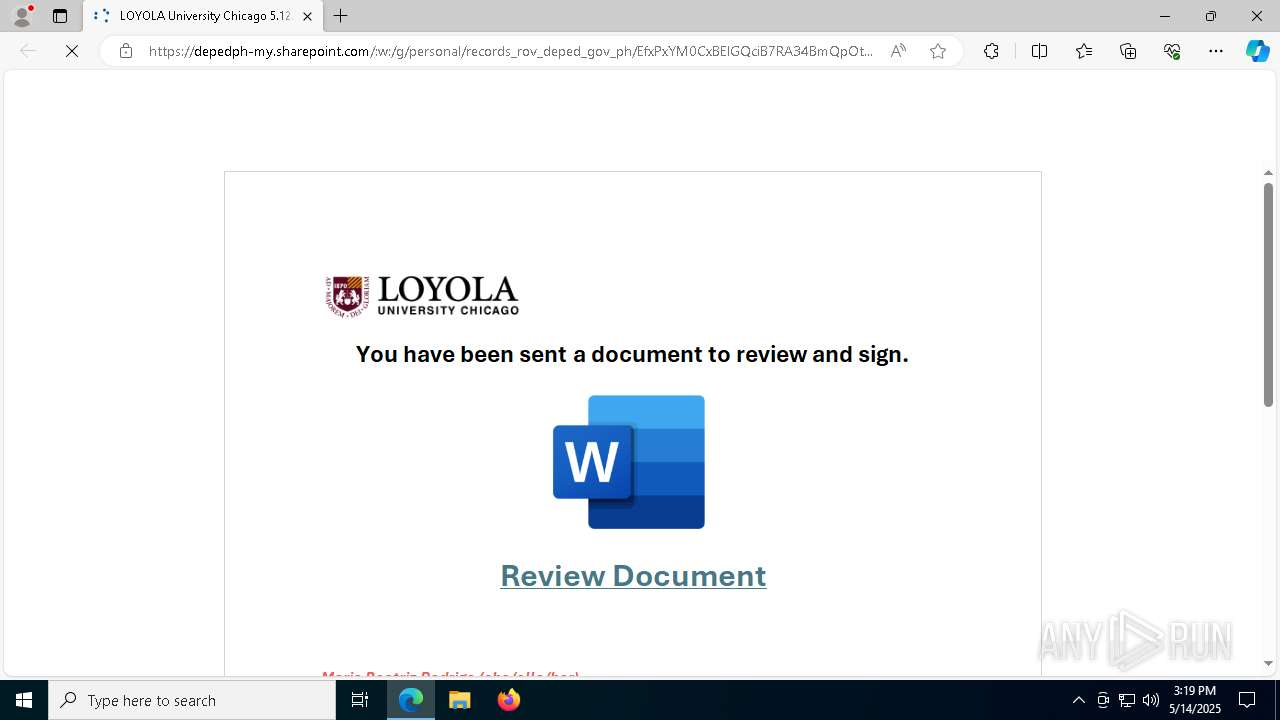Viewport: 1280px width, 720px height.
Task: Open File Explorer from the taskbar
Action: (x=460, y=700)
